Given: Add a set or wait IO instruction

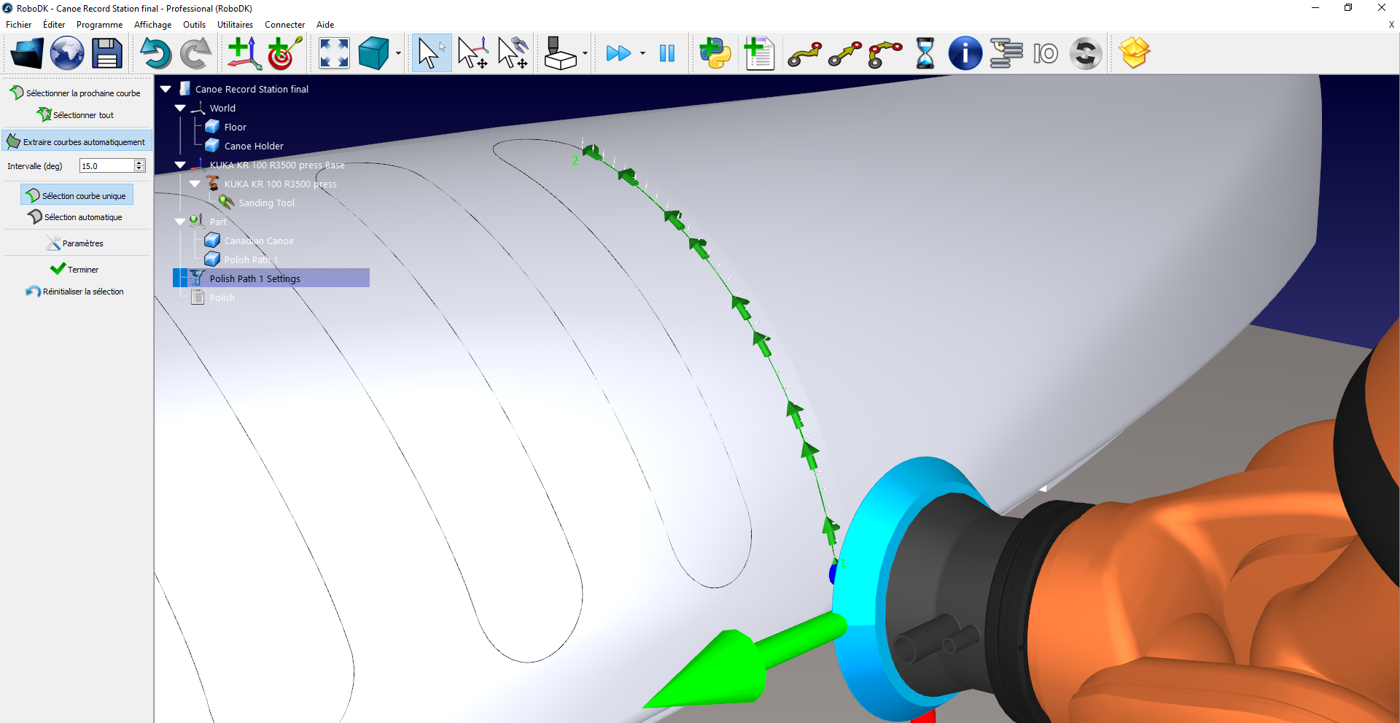Looking at the screenshot, I should click(1046, 53).
